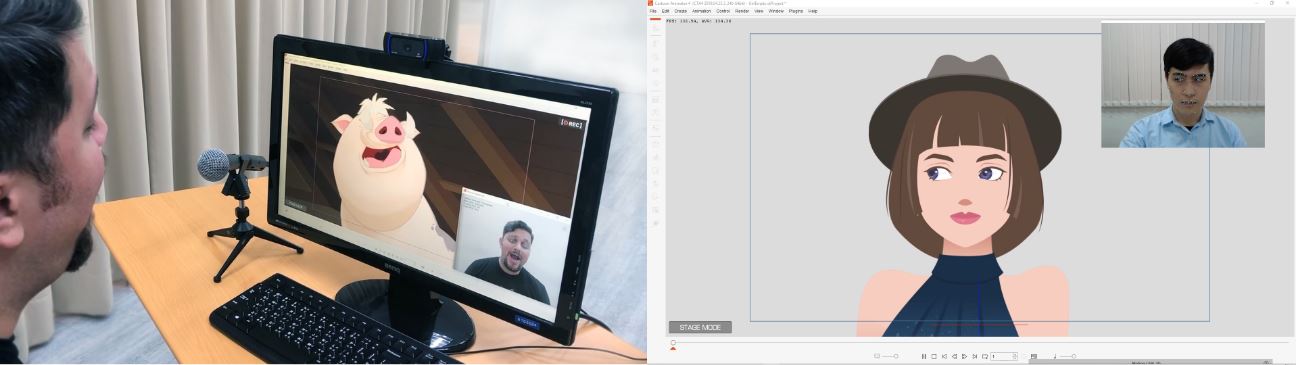Click the female character on stage

tap(963, 195)
